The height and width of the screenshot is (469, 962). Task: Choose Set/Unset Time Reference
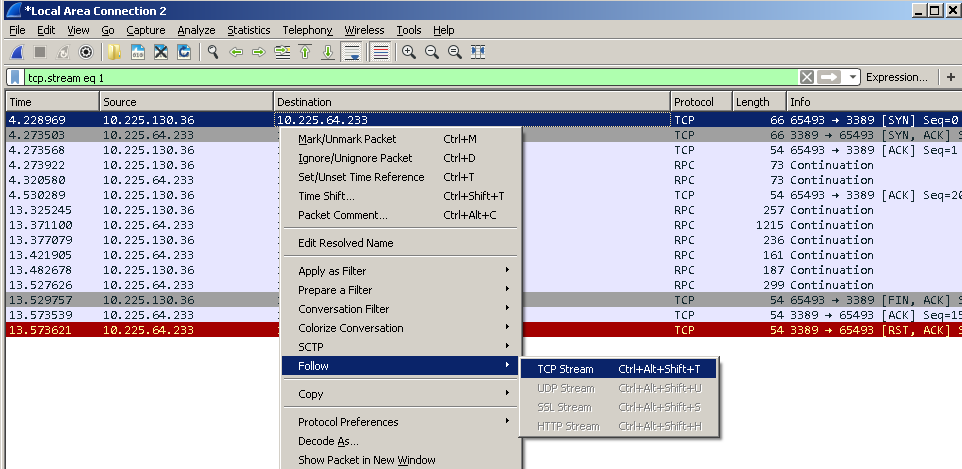coord(401,177)
